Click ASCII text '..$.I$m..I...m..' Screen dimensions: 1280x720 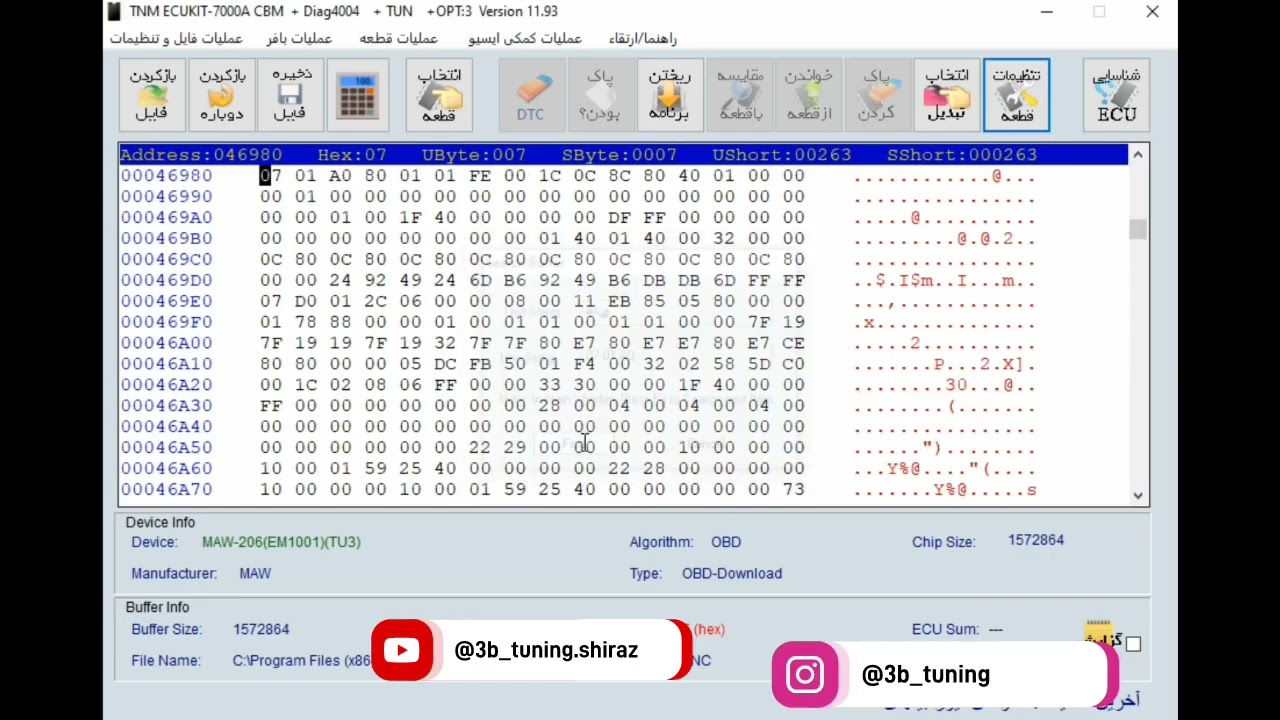[945, 281]
